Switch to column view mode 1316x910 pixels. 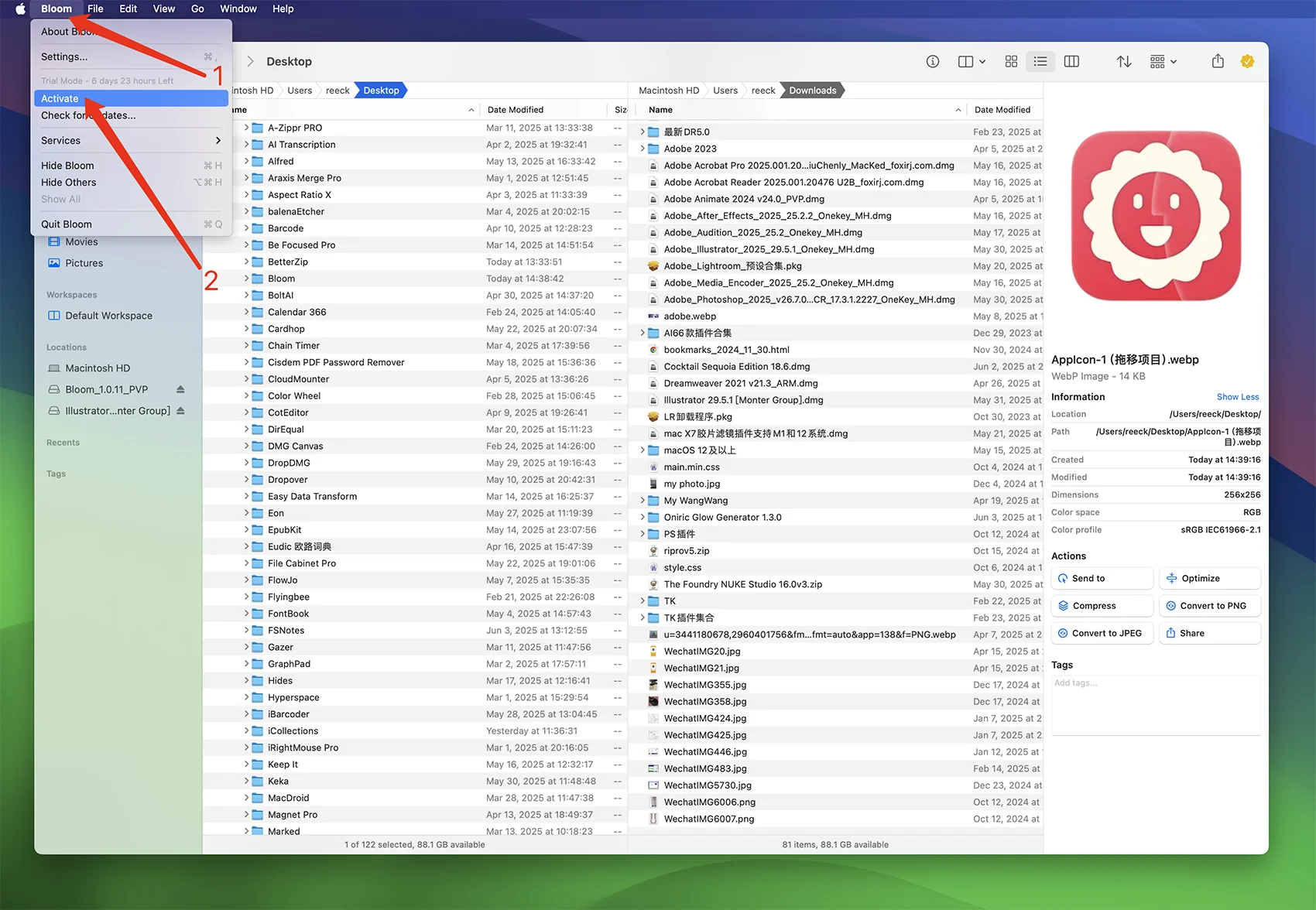[x=1071, y=61]
